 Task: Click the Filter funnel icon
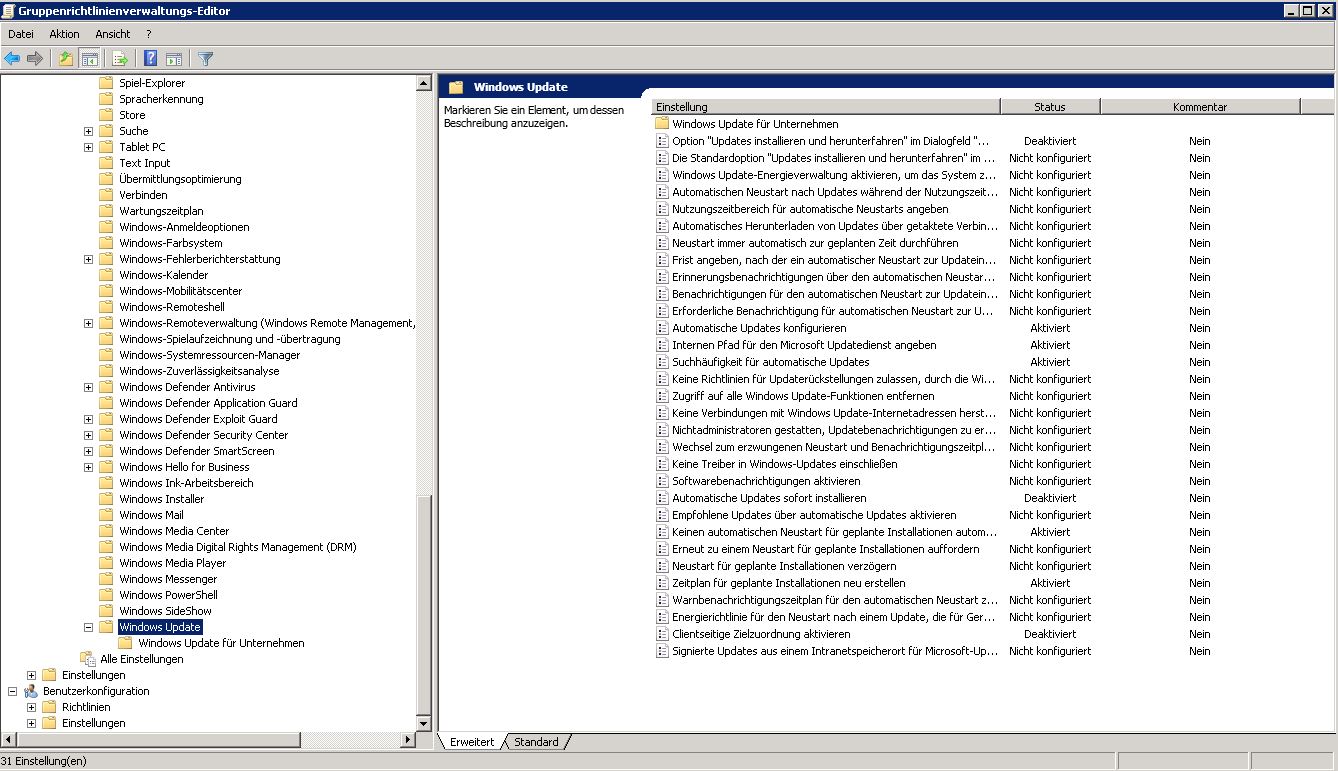(x=205, y=59)
